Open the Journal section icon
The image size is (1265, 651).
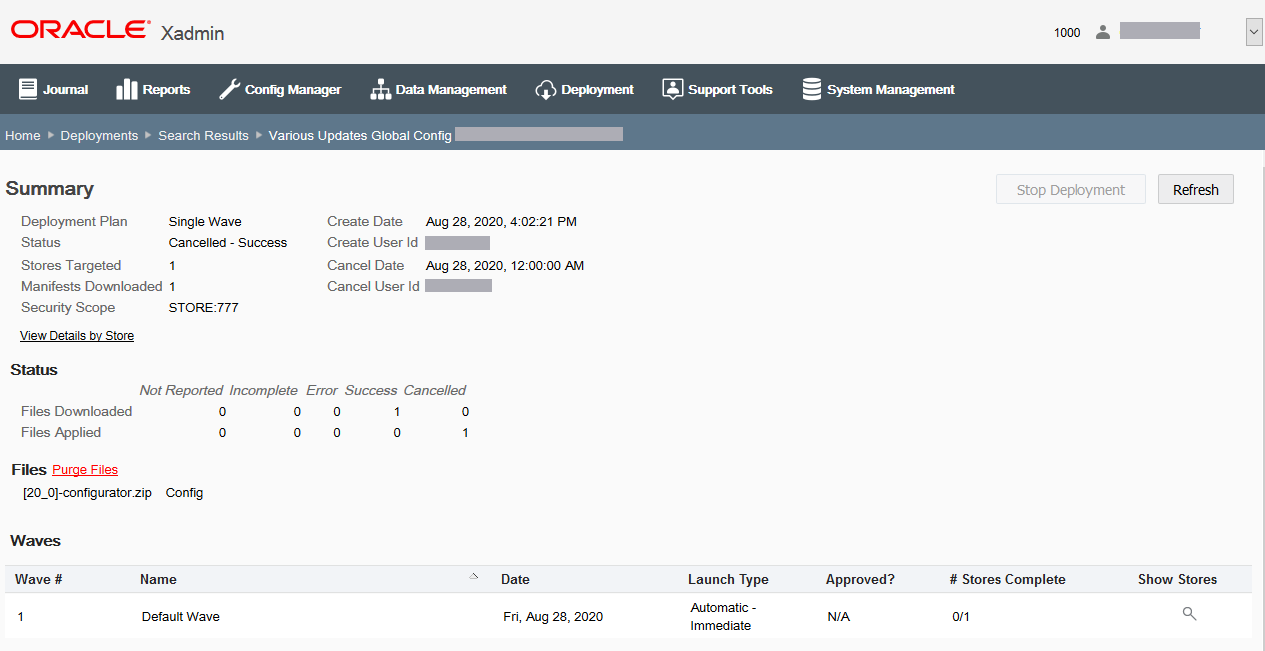[26, 88]
